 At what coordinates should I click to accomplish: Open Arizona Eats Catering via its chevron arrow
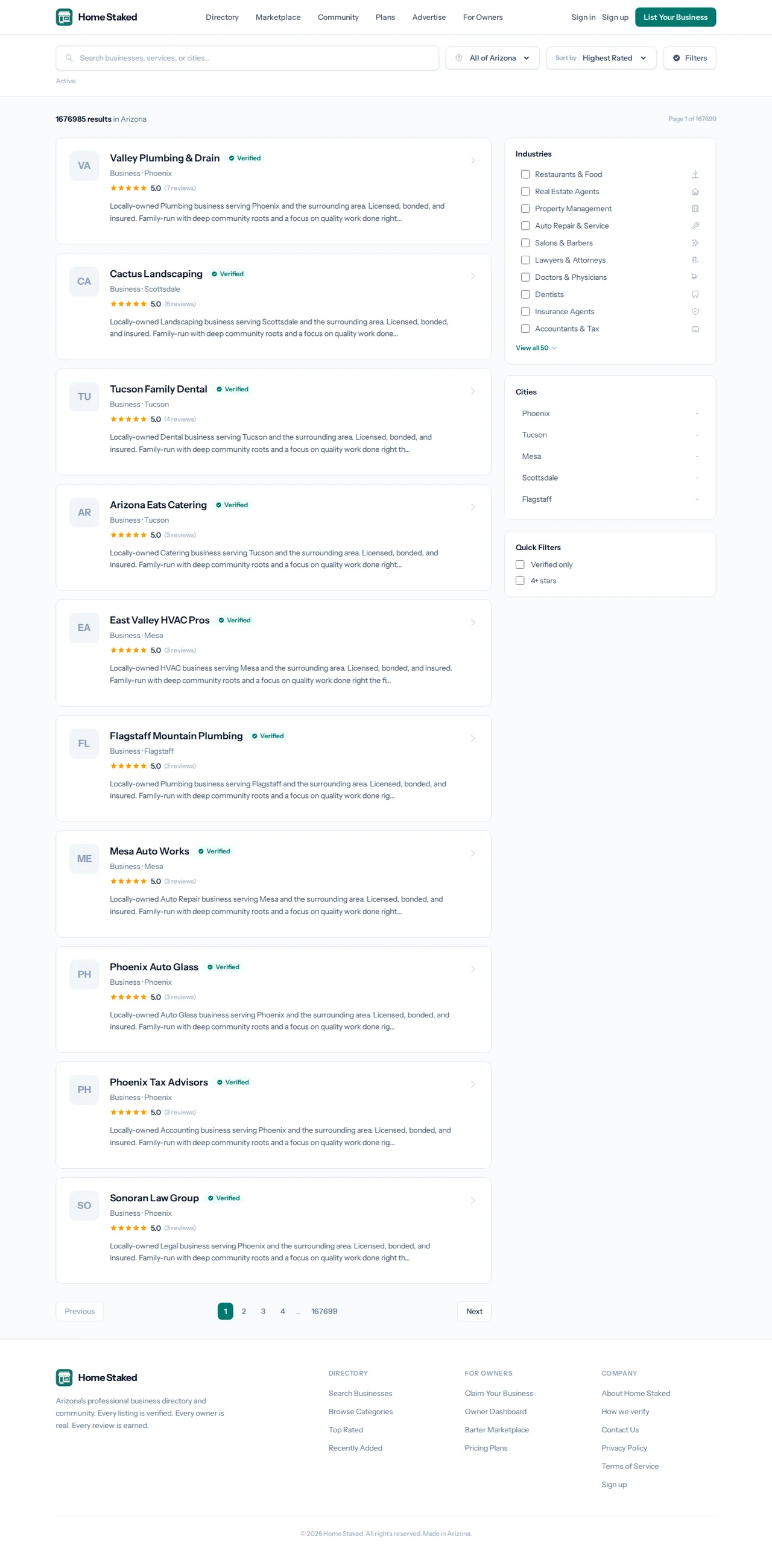[x=472, y=507]
